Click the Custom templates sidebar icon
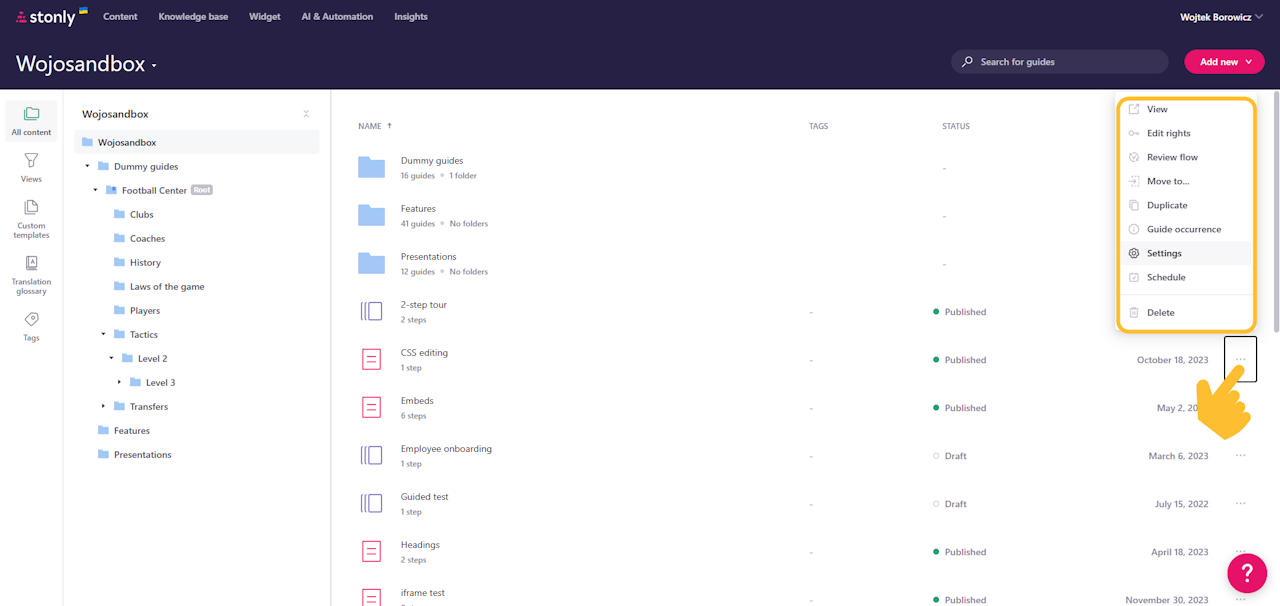This screenshot has width=1280, height=606. pos(31,213)
